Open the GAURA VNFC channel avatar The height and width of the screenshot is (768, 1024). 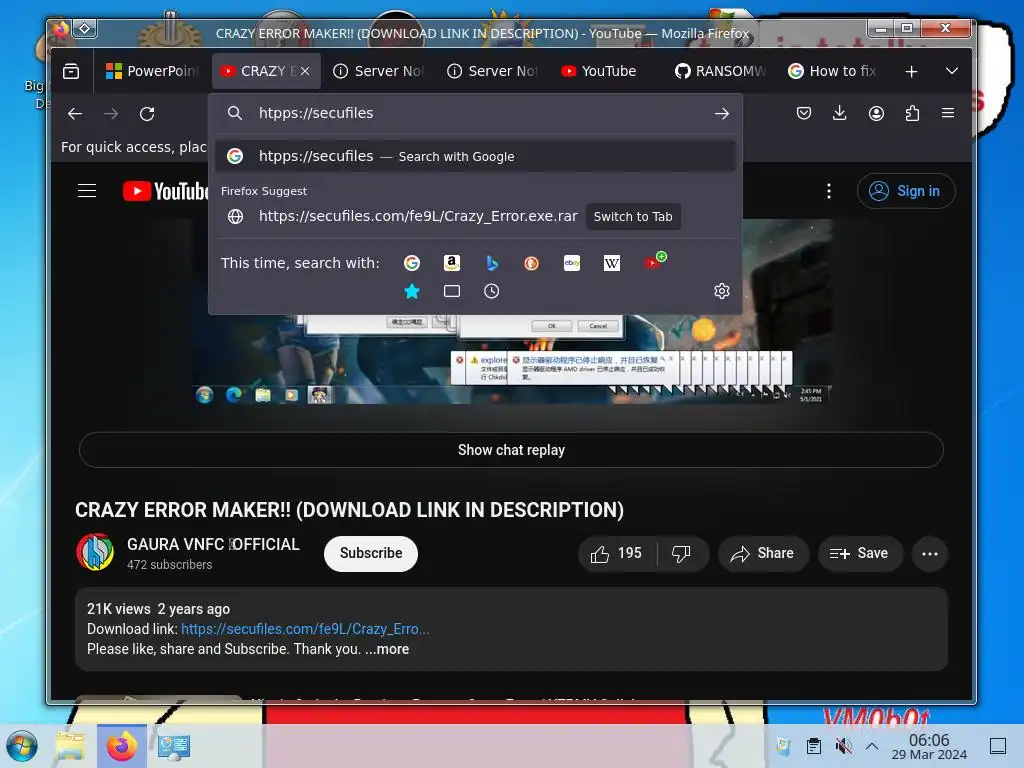[95, 552]
